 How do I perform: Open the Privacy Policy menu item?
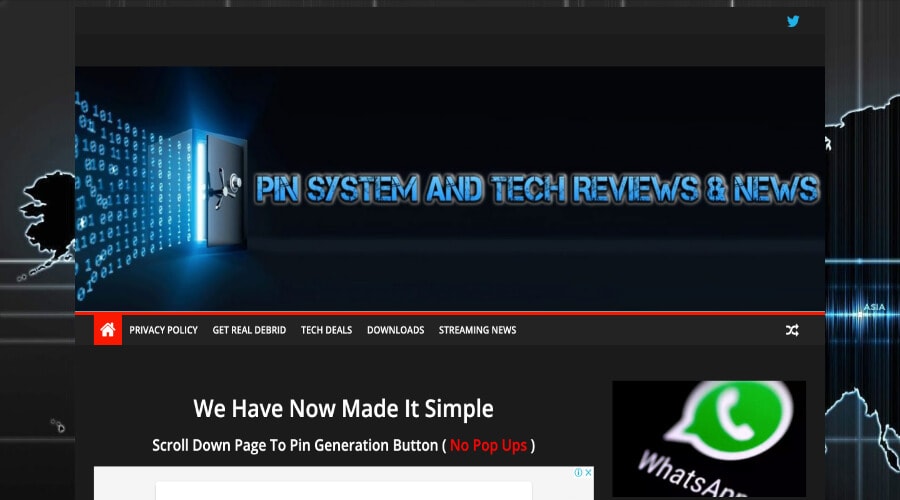tap(163, 330)
